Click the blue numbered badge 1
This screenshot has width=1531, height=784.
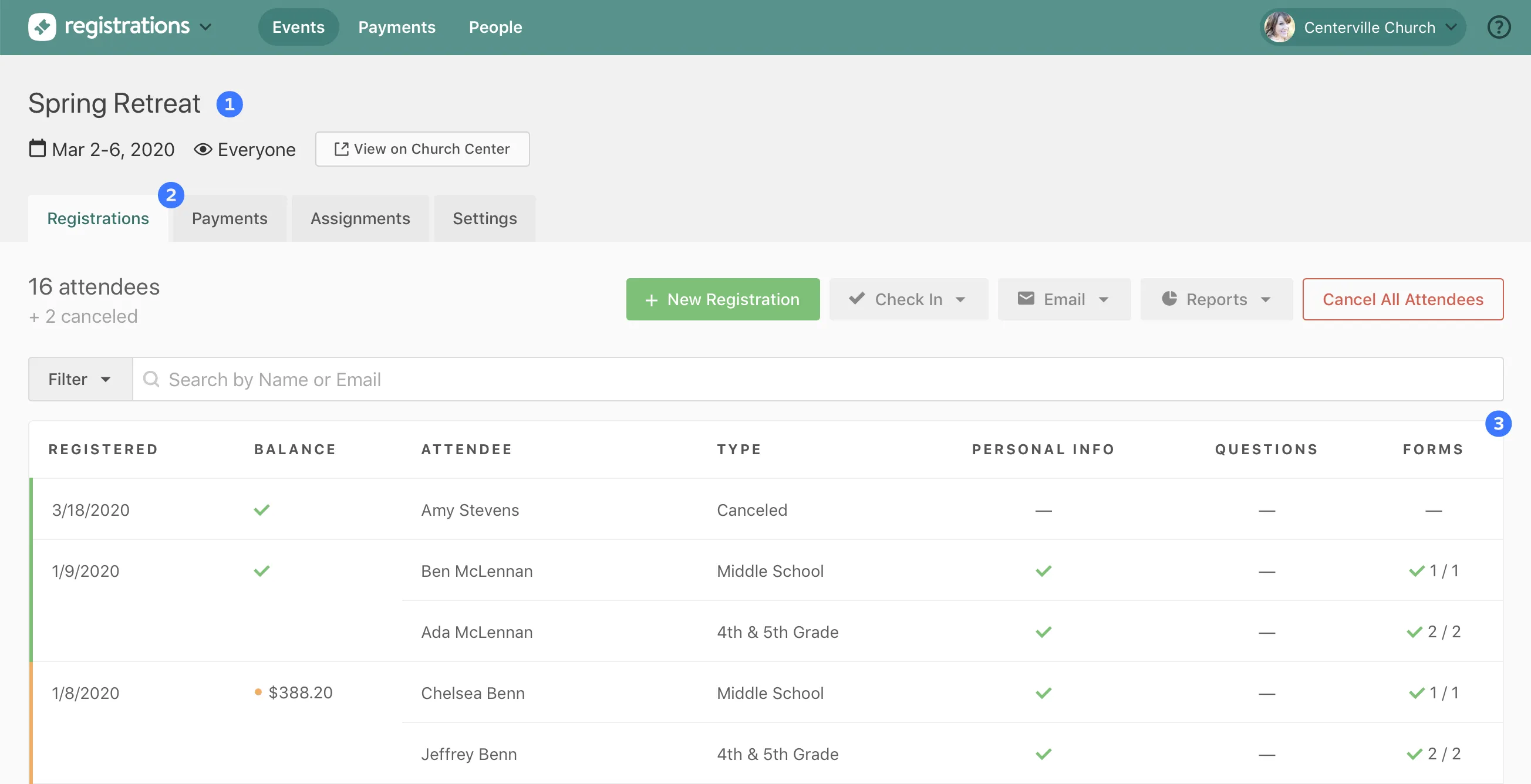(x=230, y=104)
